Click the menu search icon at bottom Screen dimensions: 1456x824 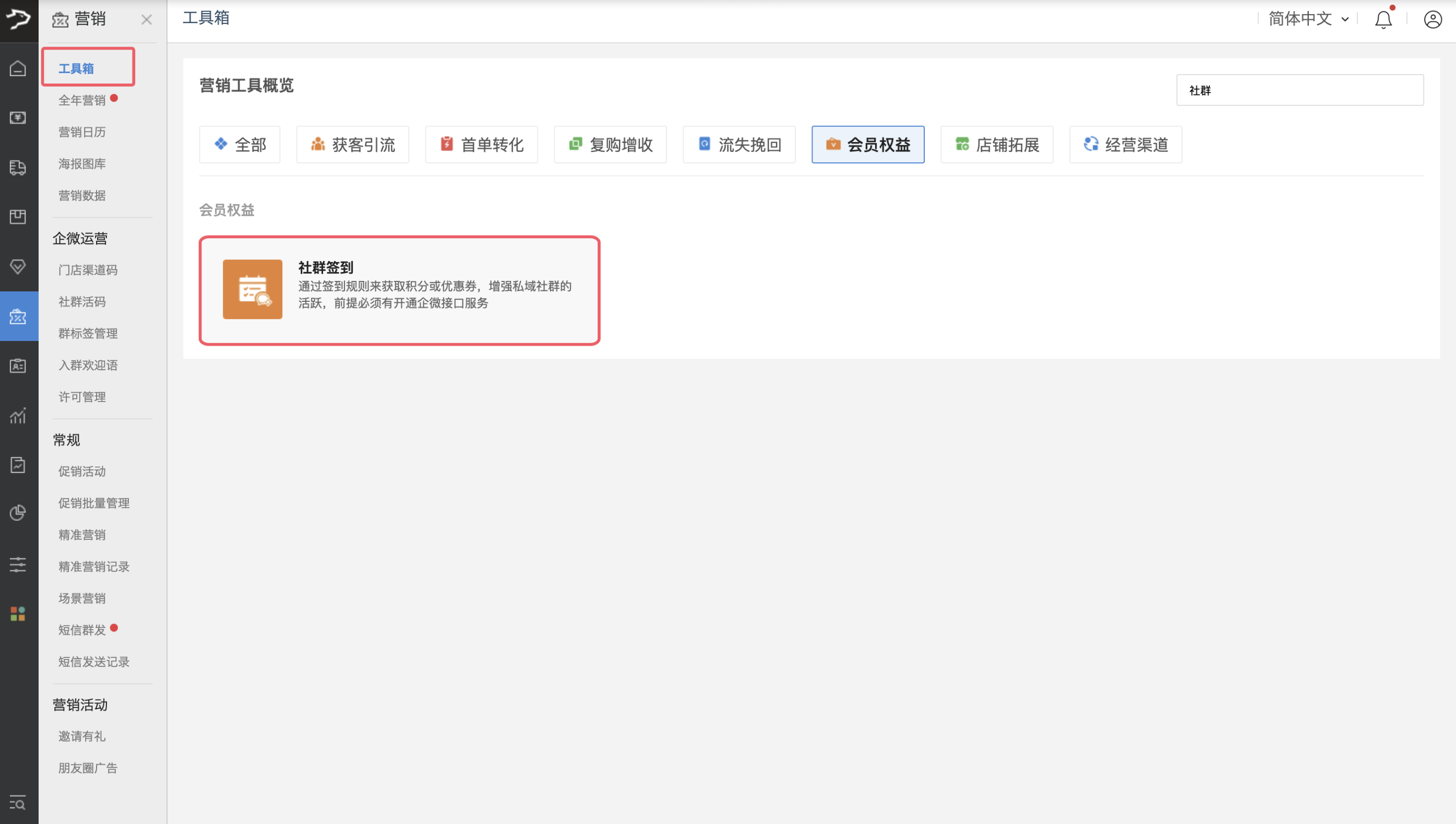18,803
